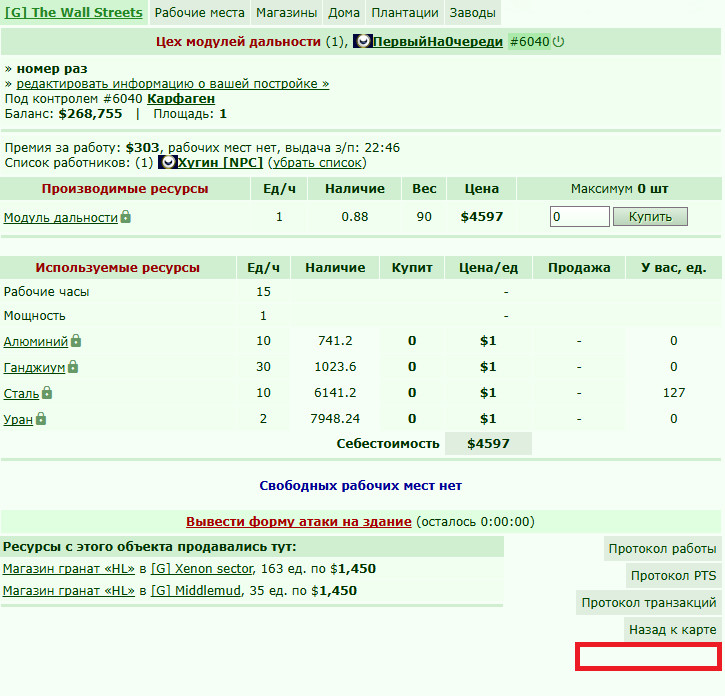The width and height of the screenshot is (725, 696).
Task: Open the Ганджиум resource link
Action: (34, 368)
